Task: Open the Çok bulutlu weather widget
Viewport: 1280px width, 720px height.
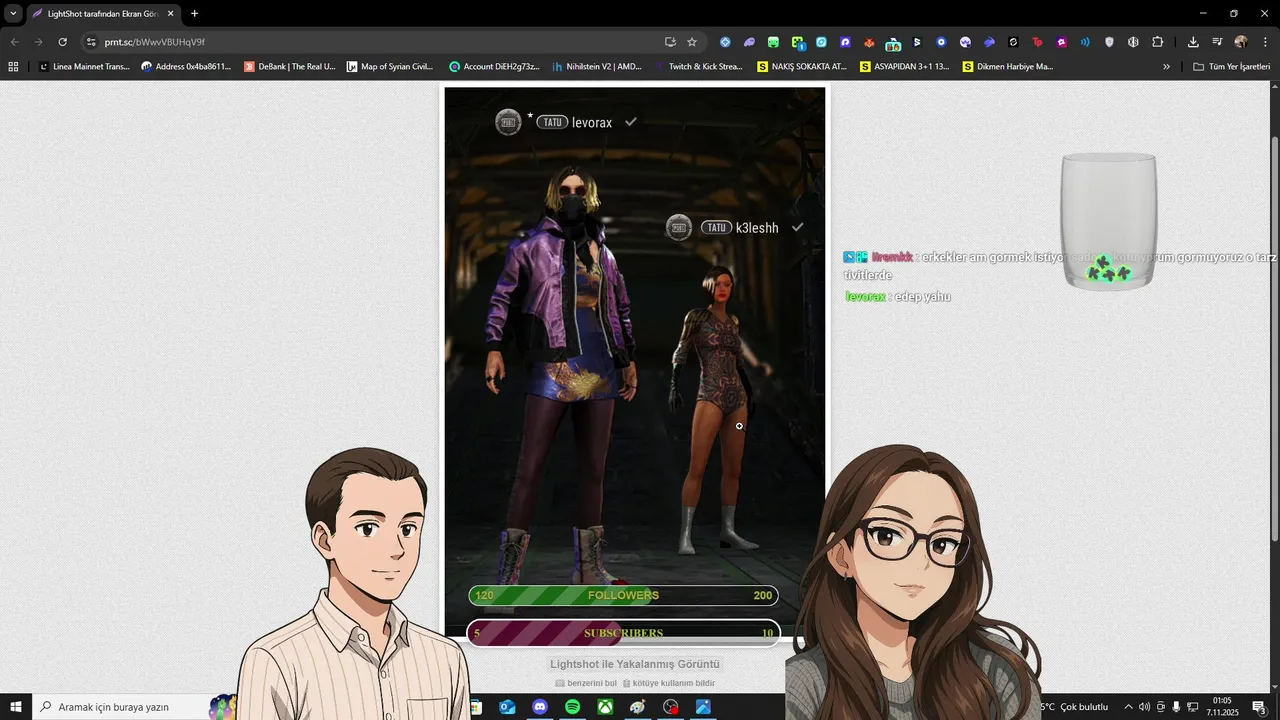Action: [x=1075, y=707]
